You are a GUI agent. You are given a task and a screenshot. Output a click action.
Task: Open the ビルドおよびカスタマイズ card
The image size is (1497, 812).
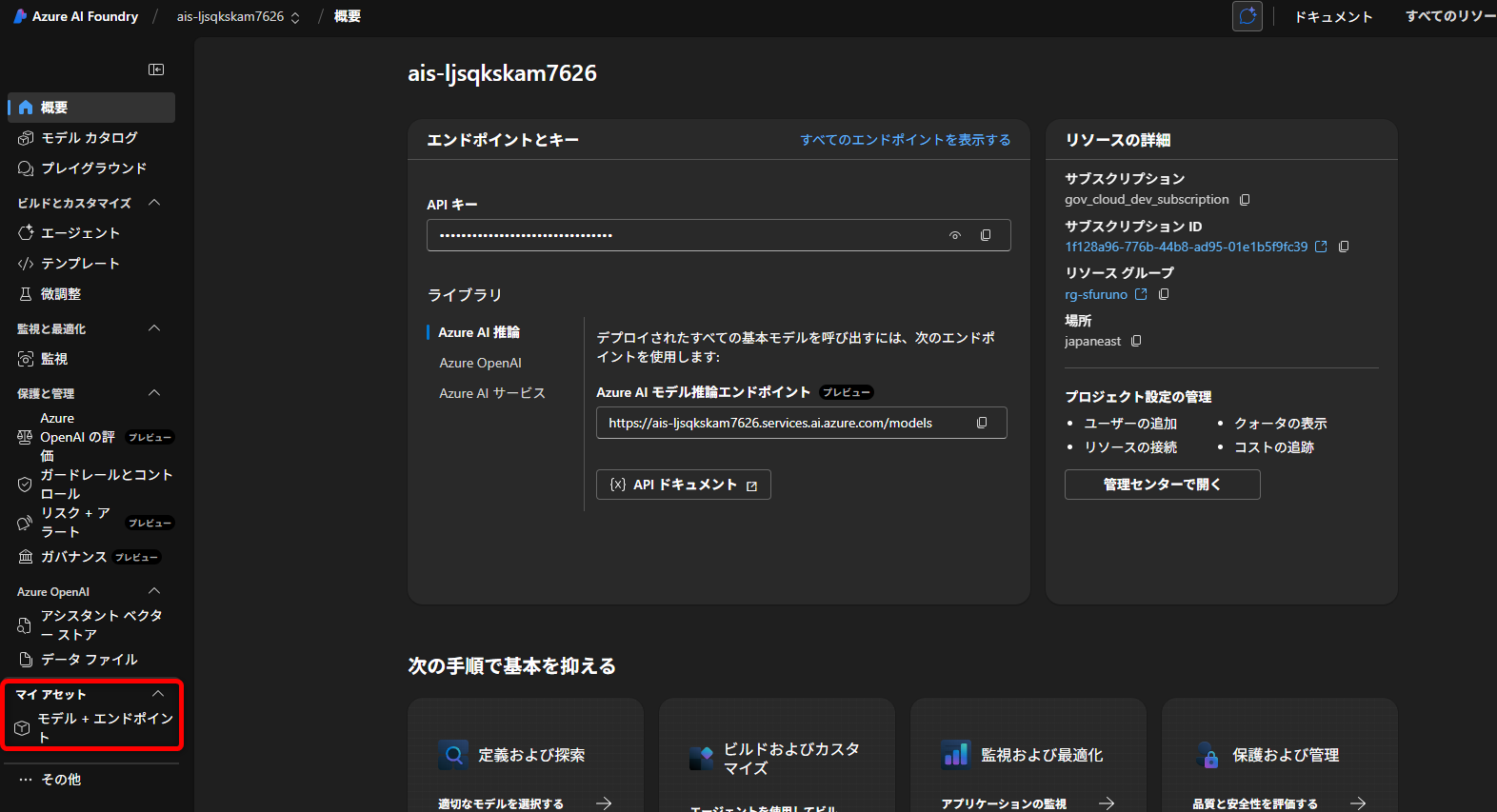coord(777,755)
